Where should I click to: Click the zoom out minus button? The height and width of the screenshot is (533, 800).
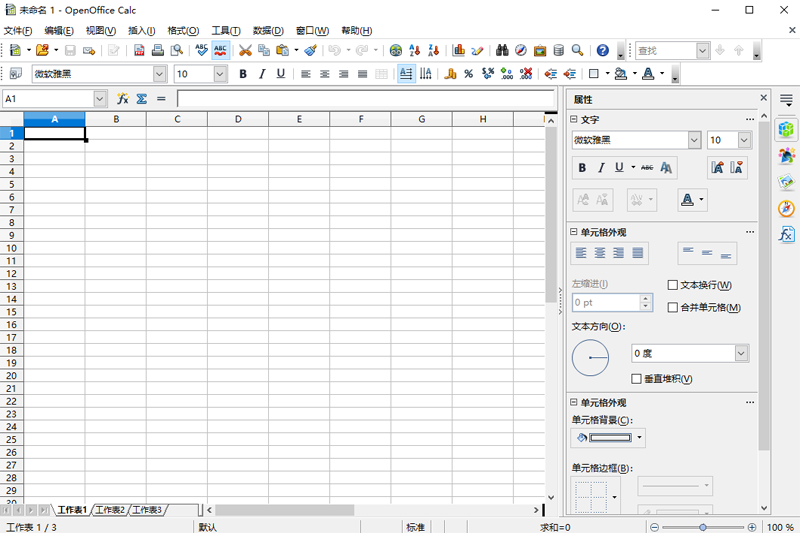[654, 527]
